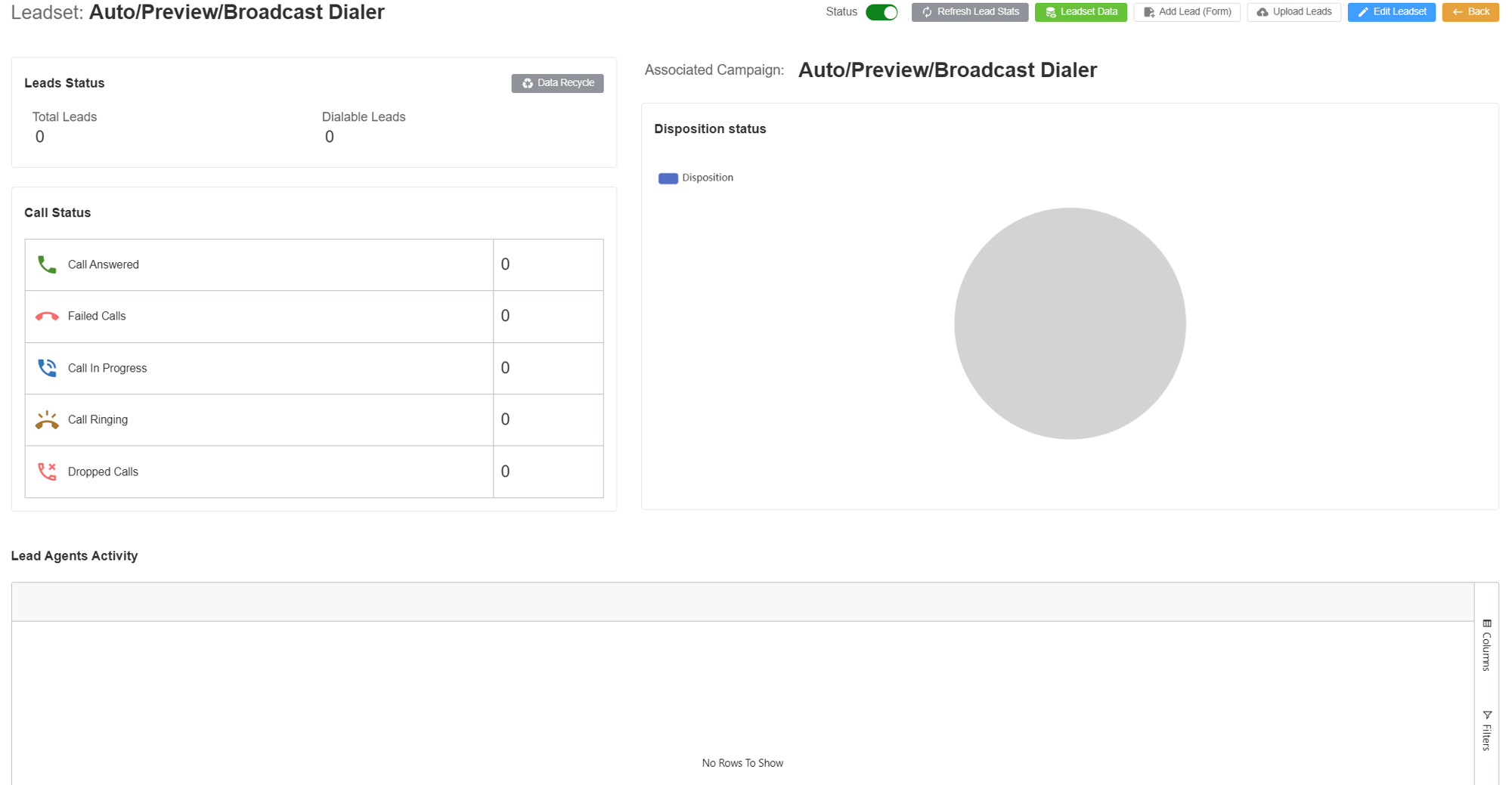Click the Edit Leadset button
This screenshot has width=1512, height=785.
[x=1391, y=12]
